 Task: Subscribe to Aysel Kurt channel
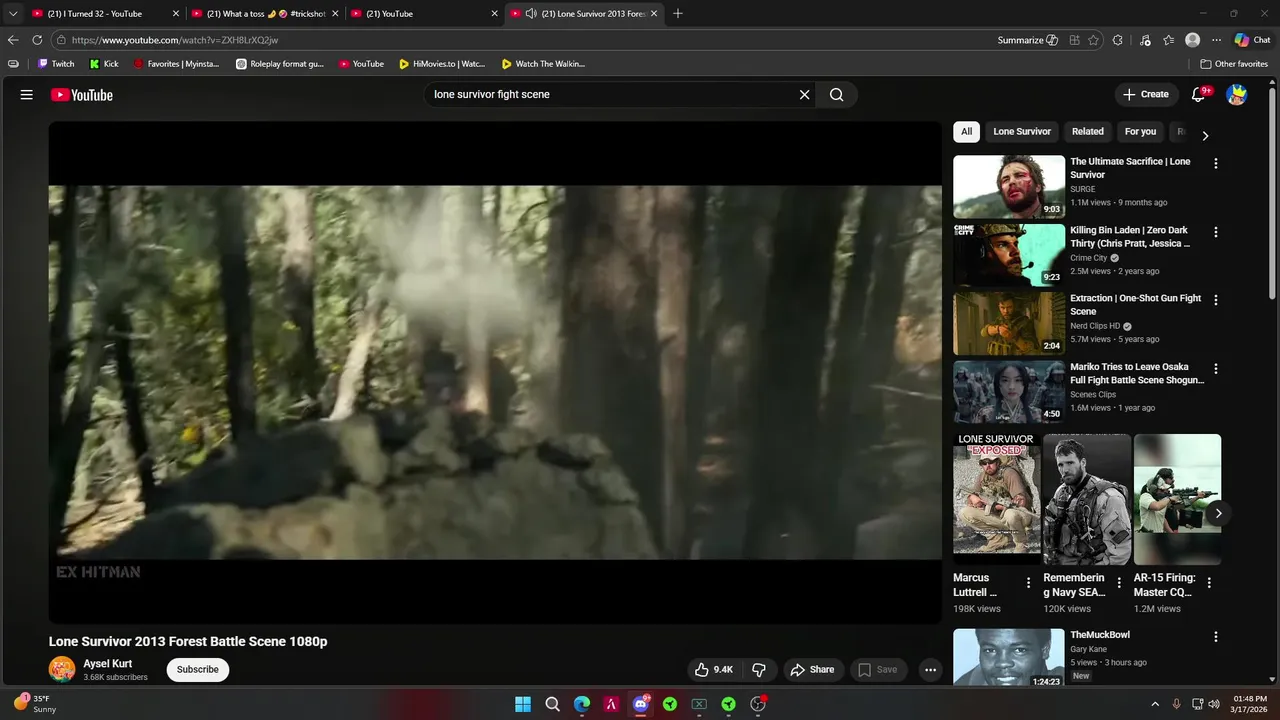pos(198,670)
